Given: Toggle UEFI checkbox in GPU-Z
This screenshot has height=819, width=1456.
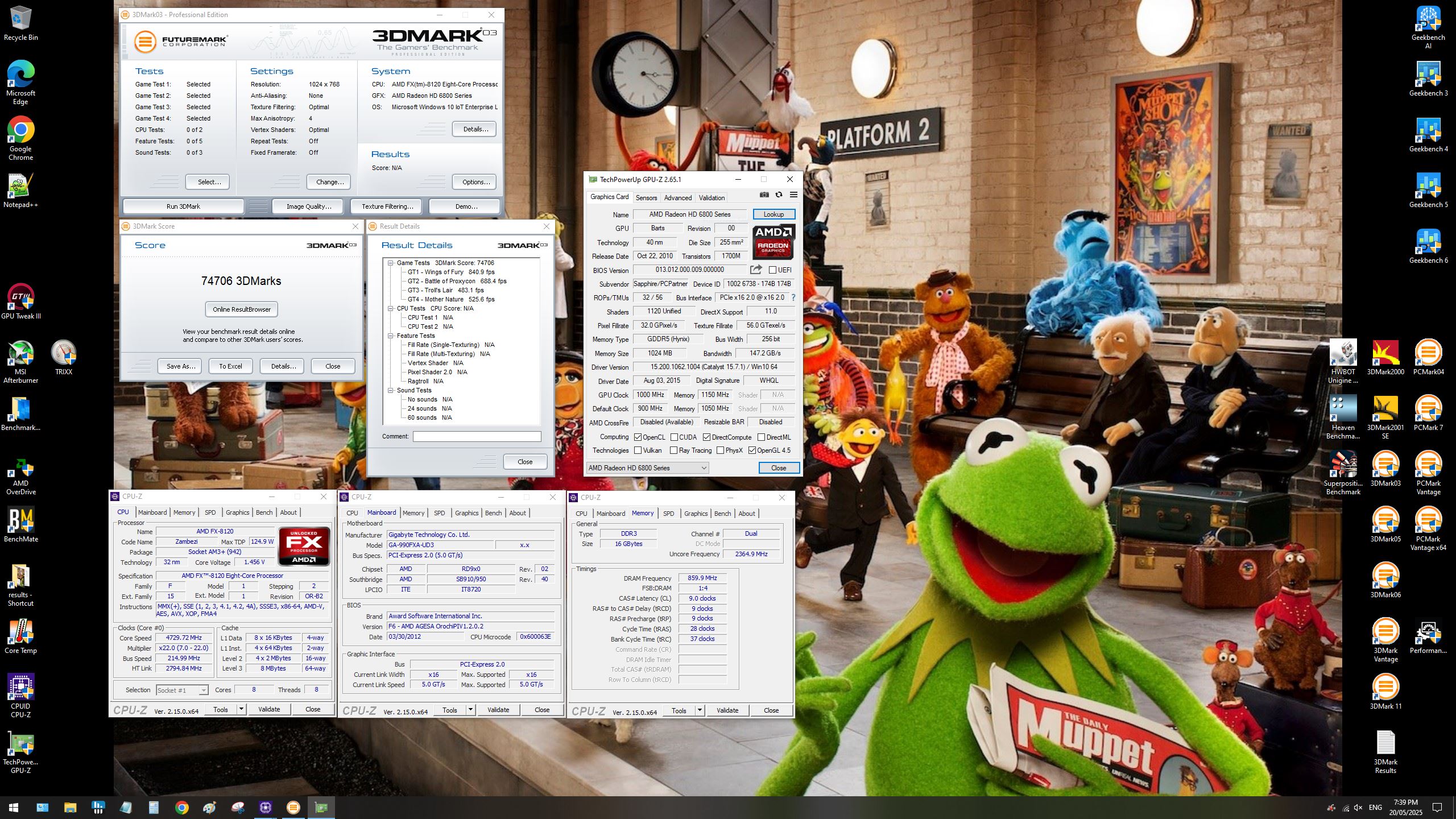Looking at the screenshot, I should coord(772,270).
